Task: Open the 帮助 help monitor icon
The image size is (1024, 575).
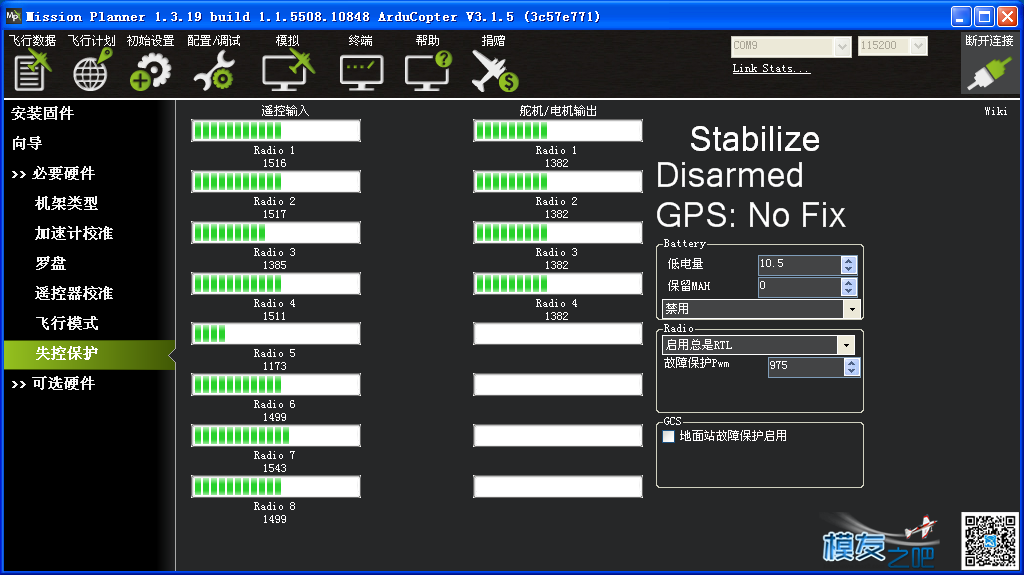Action: coord(428,71)
